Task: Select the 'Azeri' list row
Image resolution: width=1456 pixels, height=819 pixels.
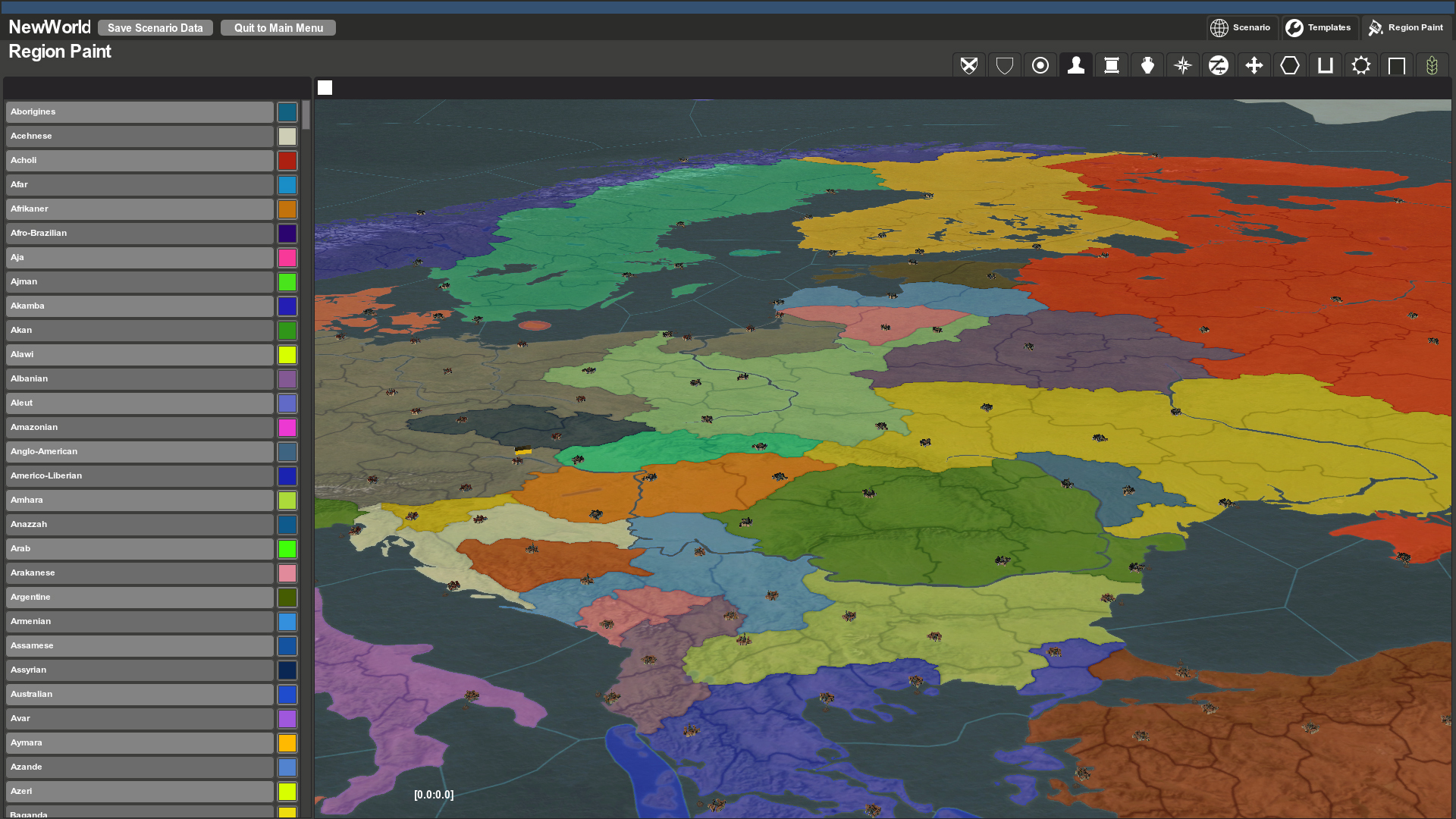Action: coord(140,792)
